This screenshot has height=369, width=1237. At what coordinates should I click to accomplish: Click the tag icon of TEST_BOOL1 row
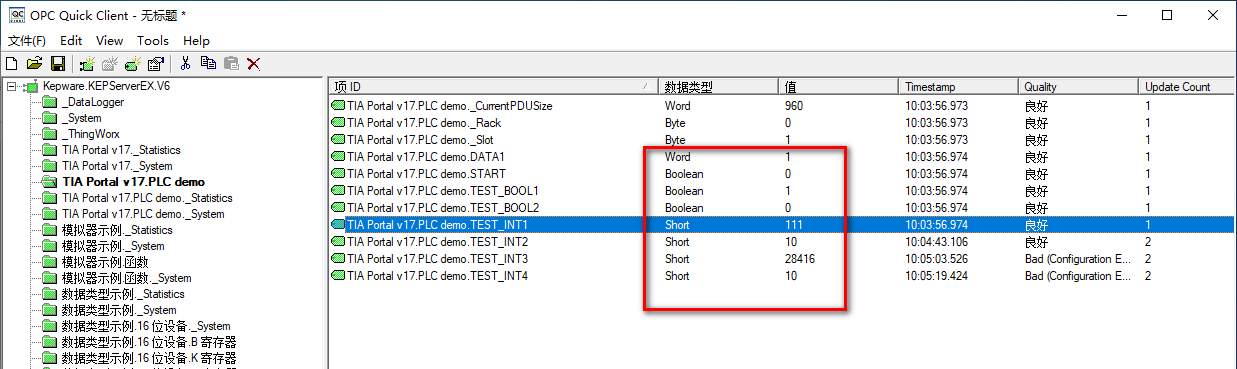[338, 191]
